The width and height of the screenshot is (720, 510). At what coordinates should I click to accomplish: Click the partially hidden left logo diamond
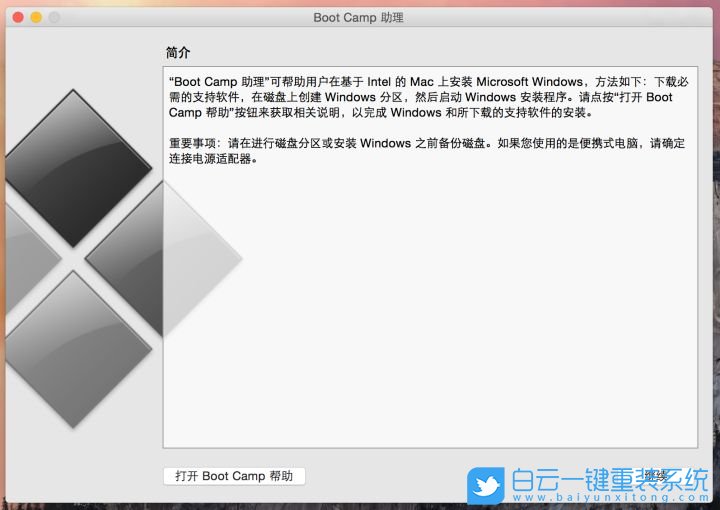(25, 257)
